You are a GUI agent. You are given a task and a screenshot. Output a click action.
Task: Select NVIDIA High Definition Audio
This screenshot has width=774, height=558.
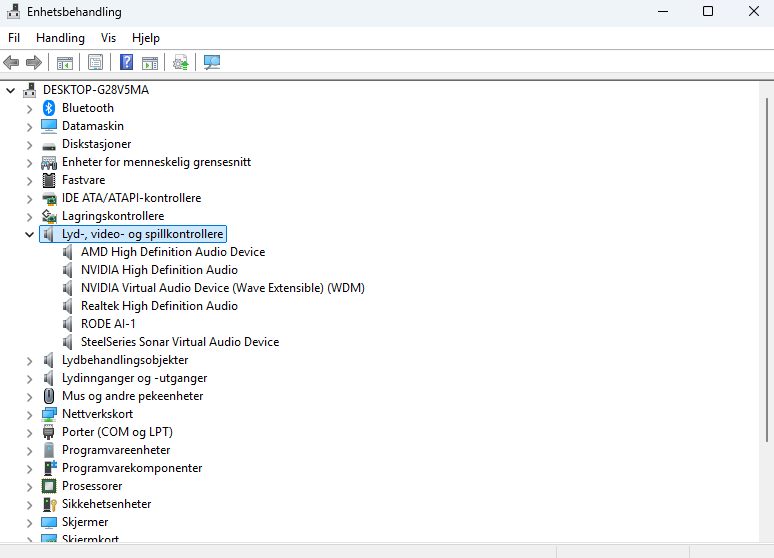[159, 270]
